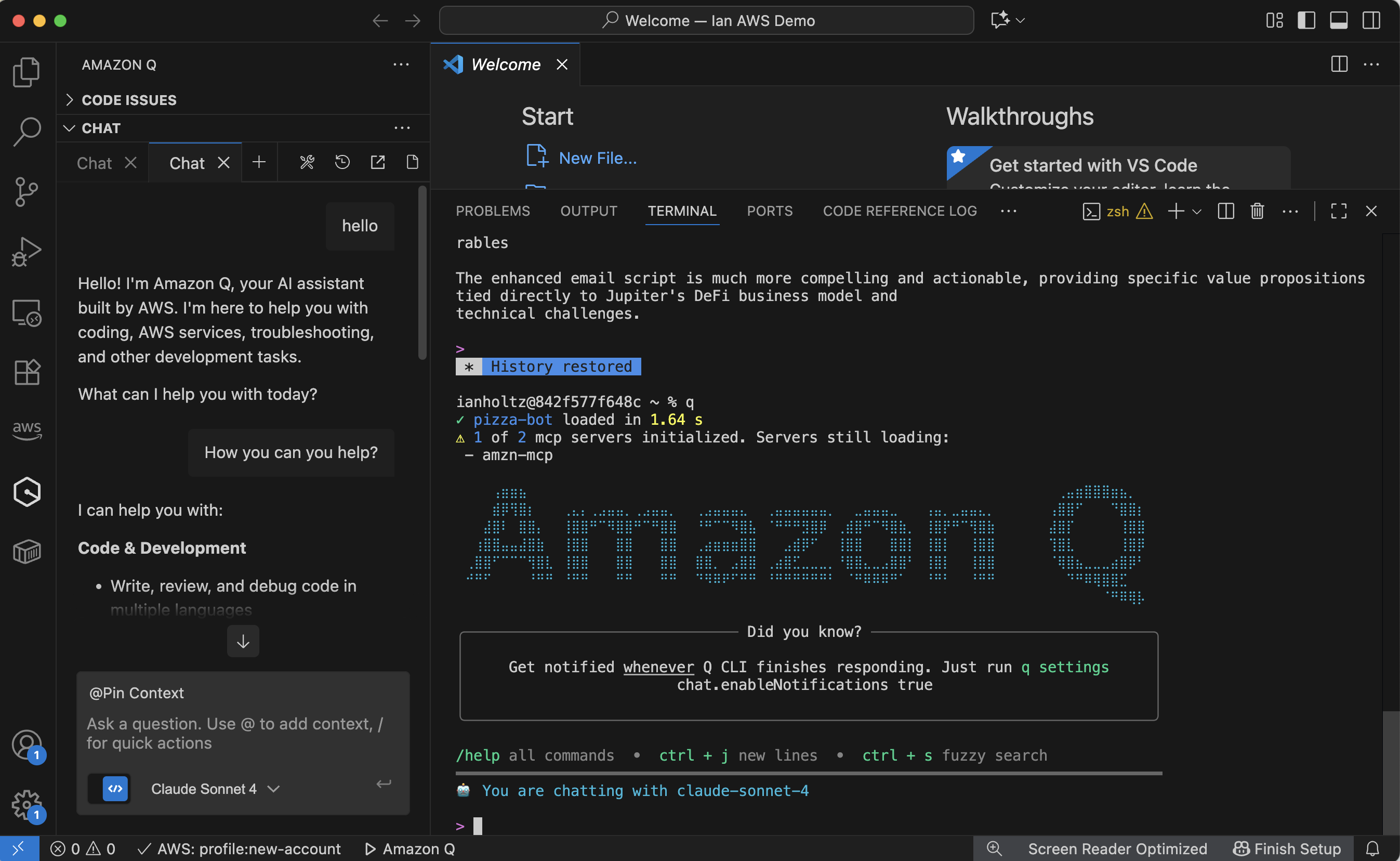Open chat in new window icon
This screenshot has height=861, width=1400.
click(378, 163)
